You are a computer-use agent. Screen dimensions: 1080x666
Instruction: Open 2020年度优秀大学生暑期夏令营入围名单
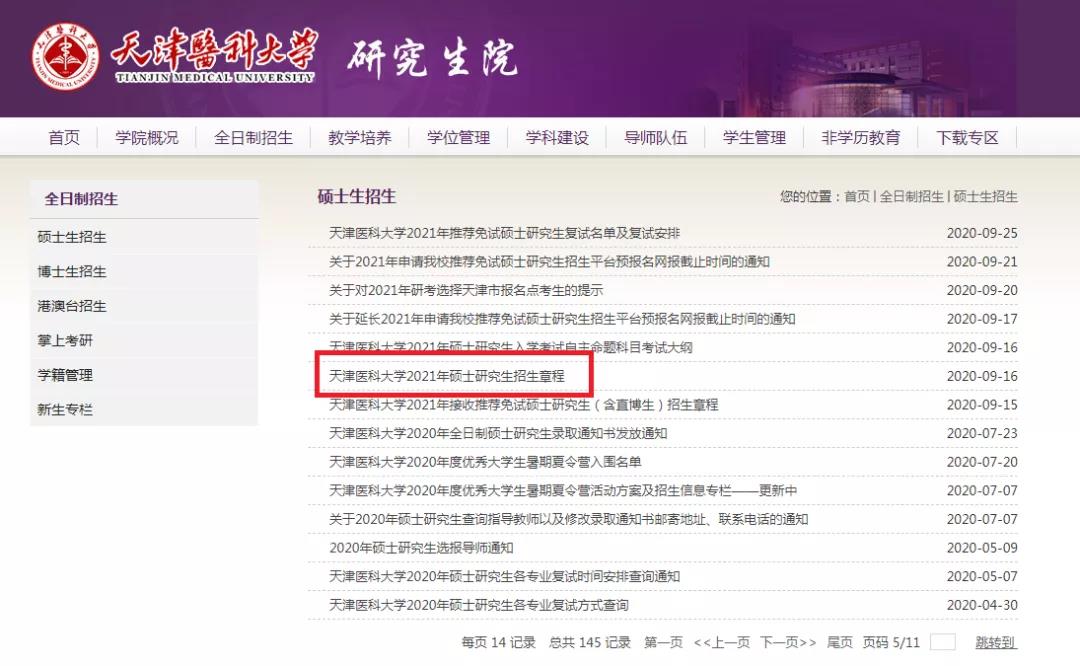pos(485,462)
